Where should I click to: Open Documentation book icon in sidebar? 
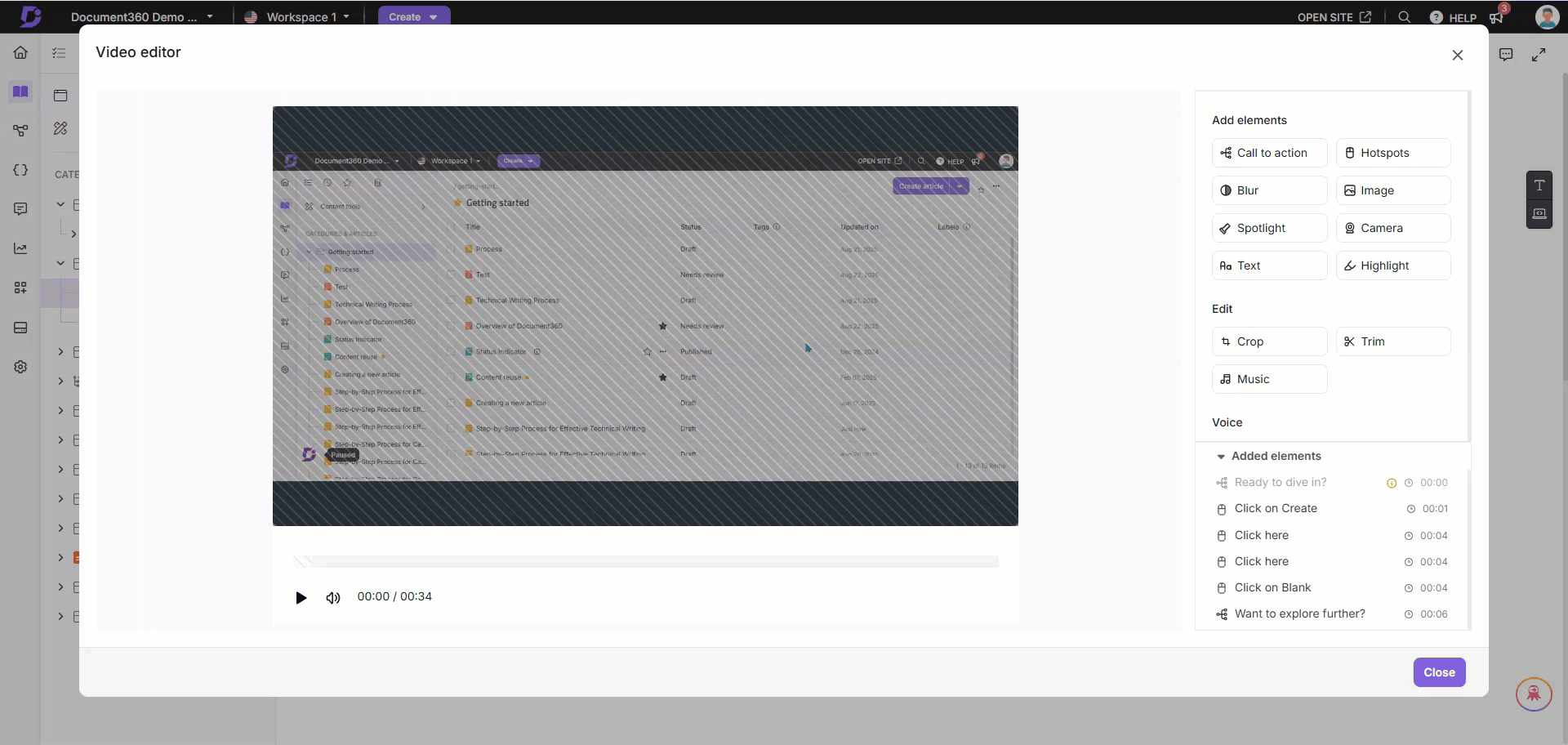(x=20, y=91)
